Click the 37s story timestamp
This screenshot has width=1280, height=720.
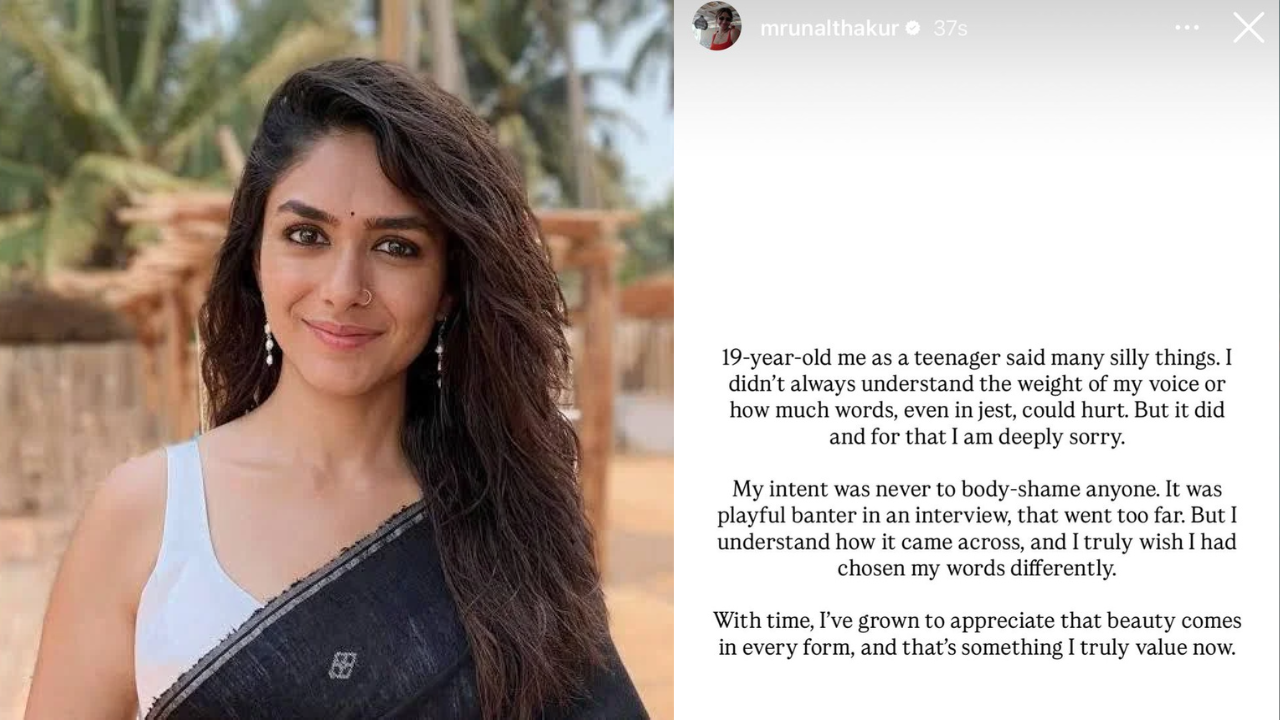[x=950, y=29]
